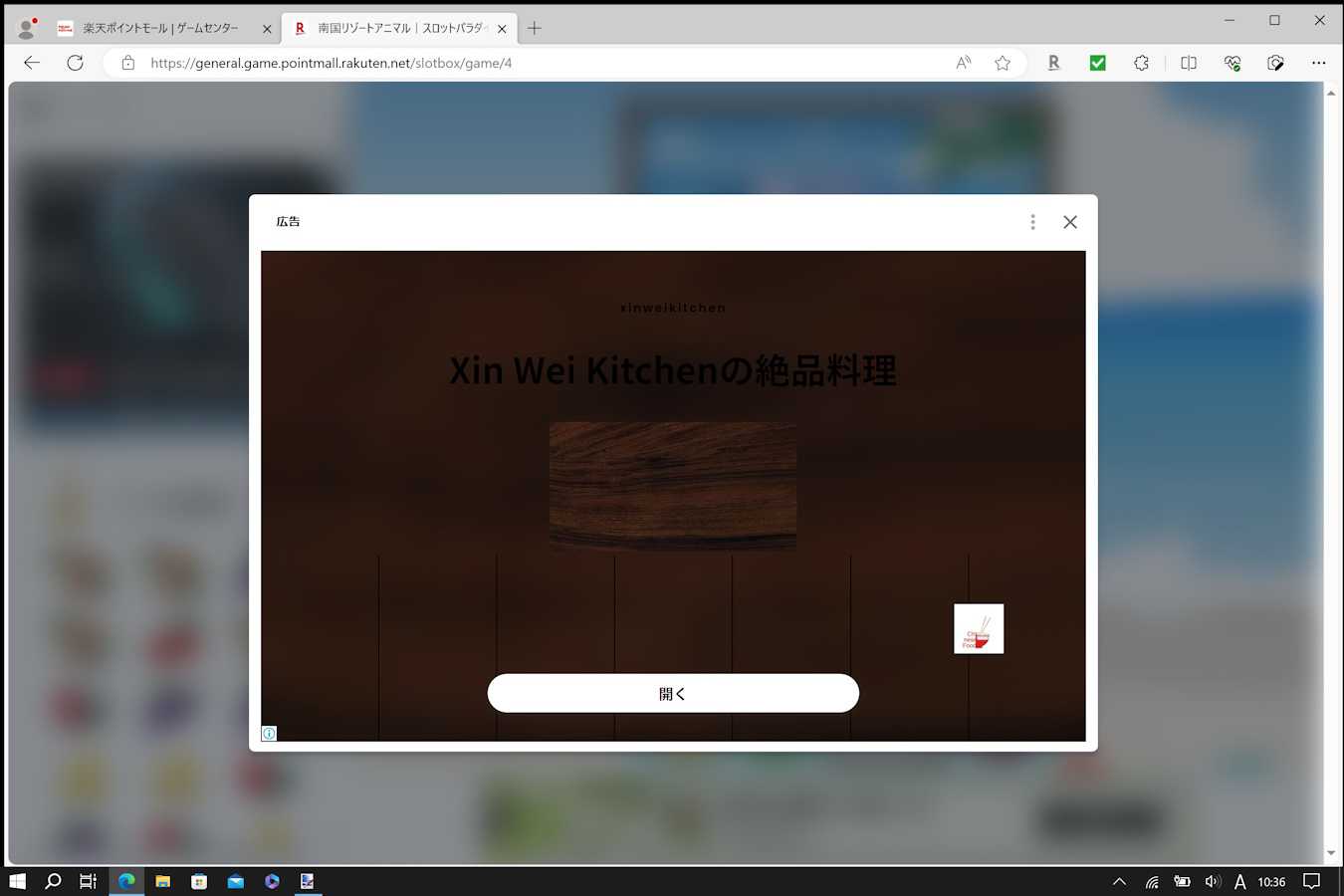Click the Microsoft Edge taskbar icon
The height and width of the screenshot is (896, 1344).
126,881
